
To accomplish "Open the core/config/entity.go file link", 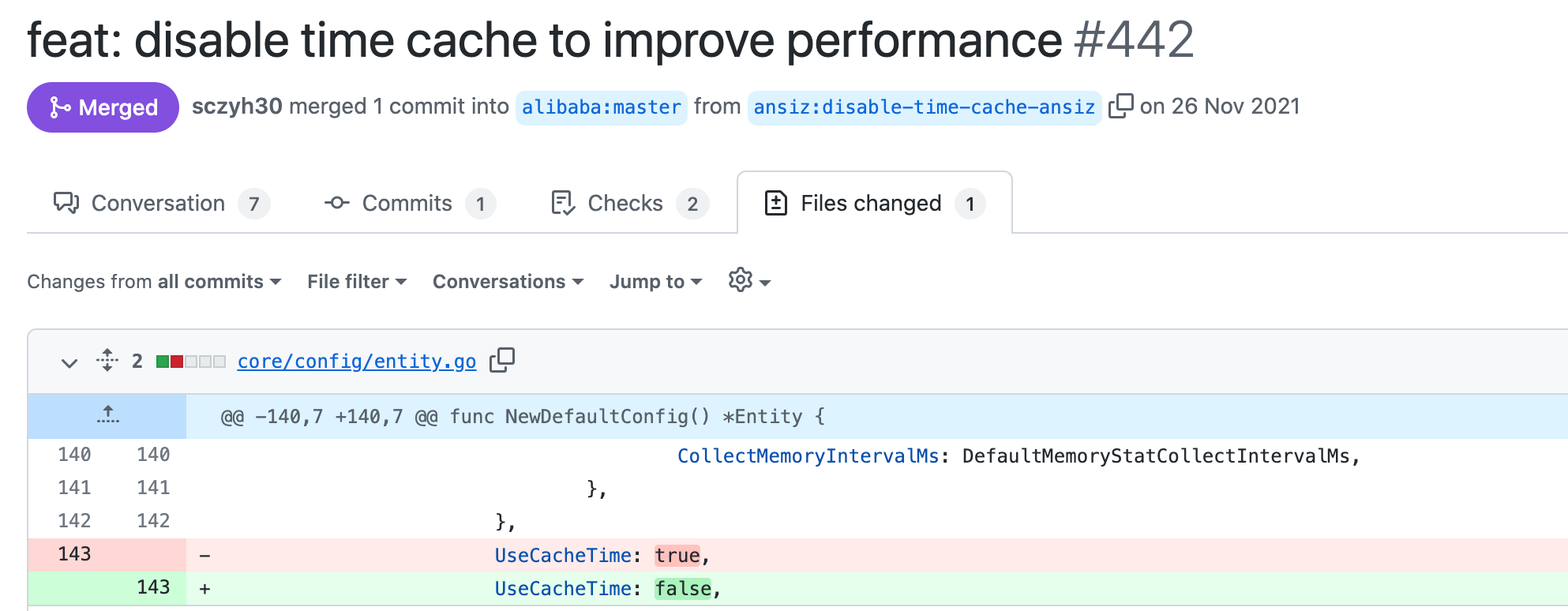I will pos(357,362).
